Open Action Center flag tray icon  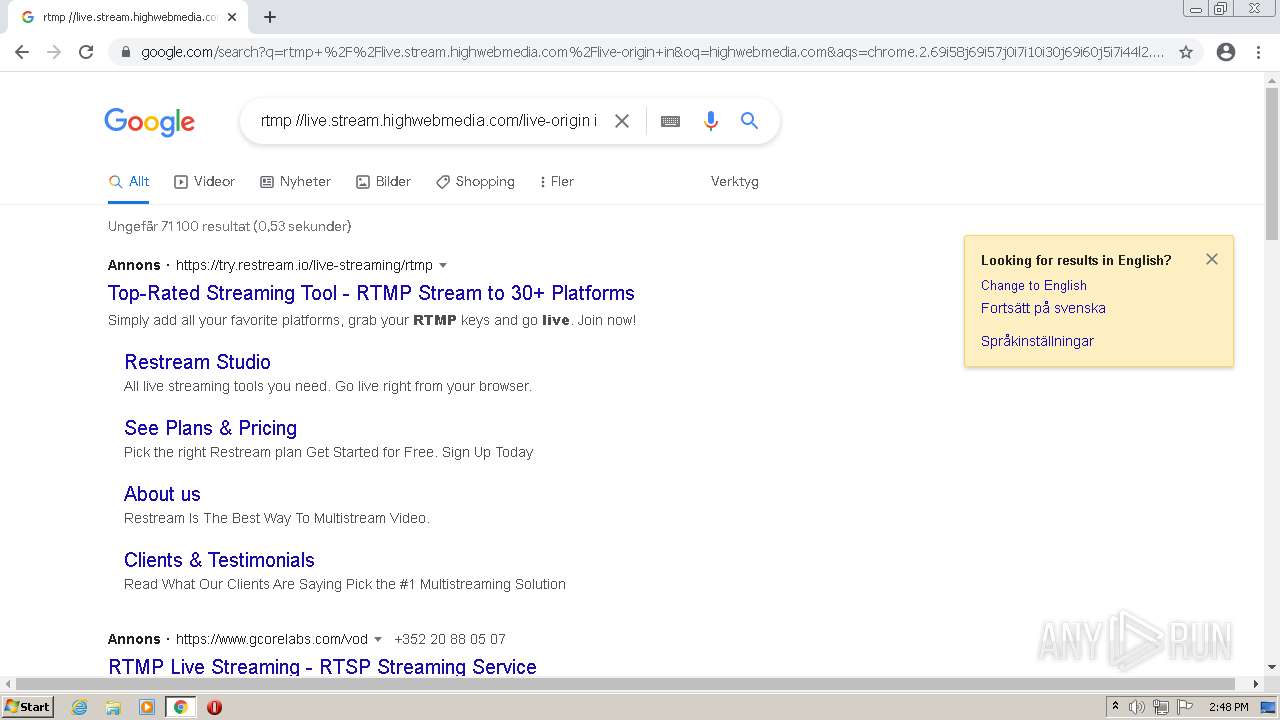coord(1185,707)
